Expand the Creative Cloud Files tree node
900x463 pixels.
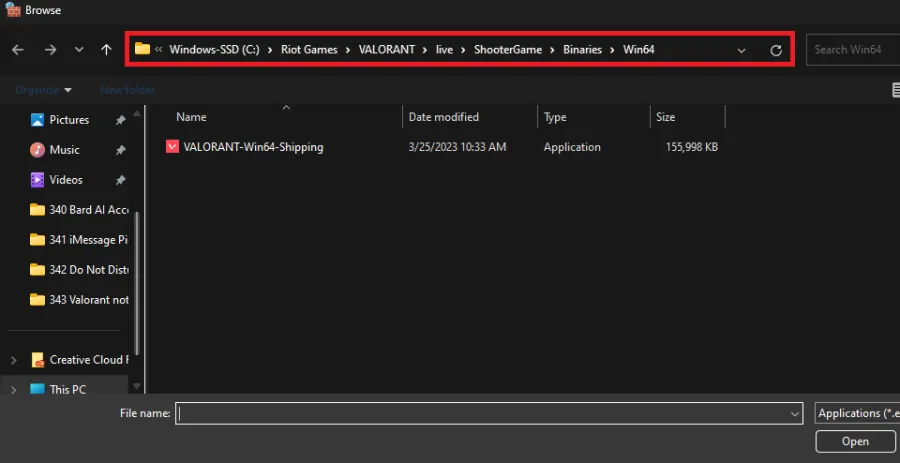pos(14,360)
